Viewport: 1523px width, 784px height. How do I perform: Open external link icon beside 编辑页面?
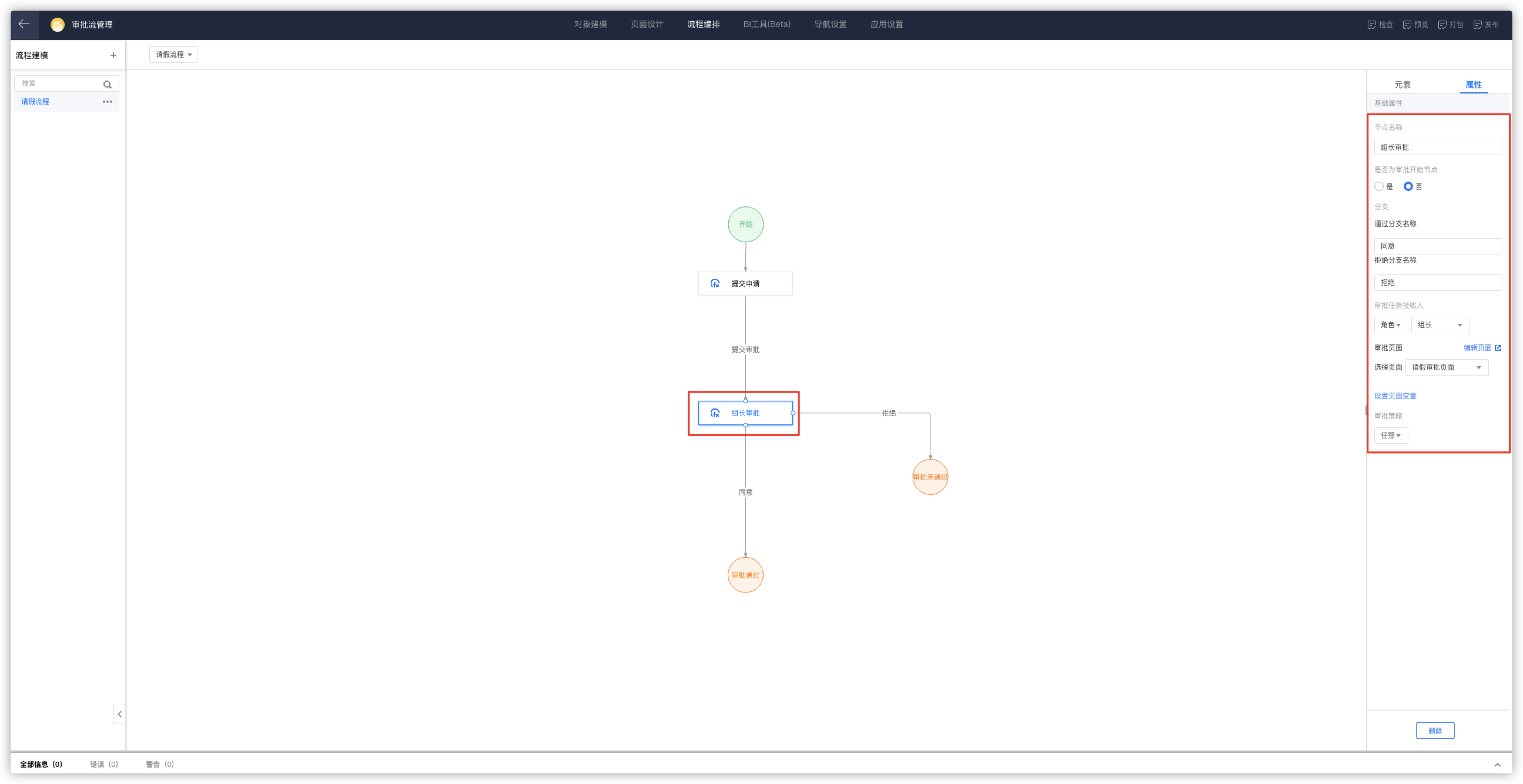1497,348
